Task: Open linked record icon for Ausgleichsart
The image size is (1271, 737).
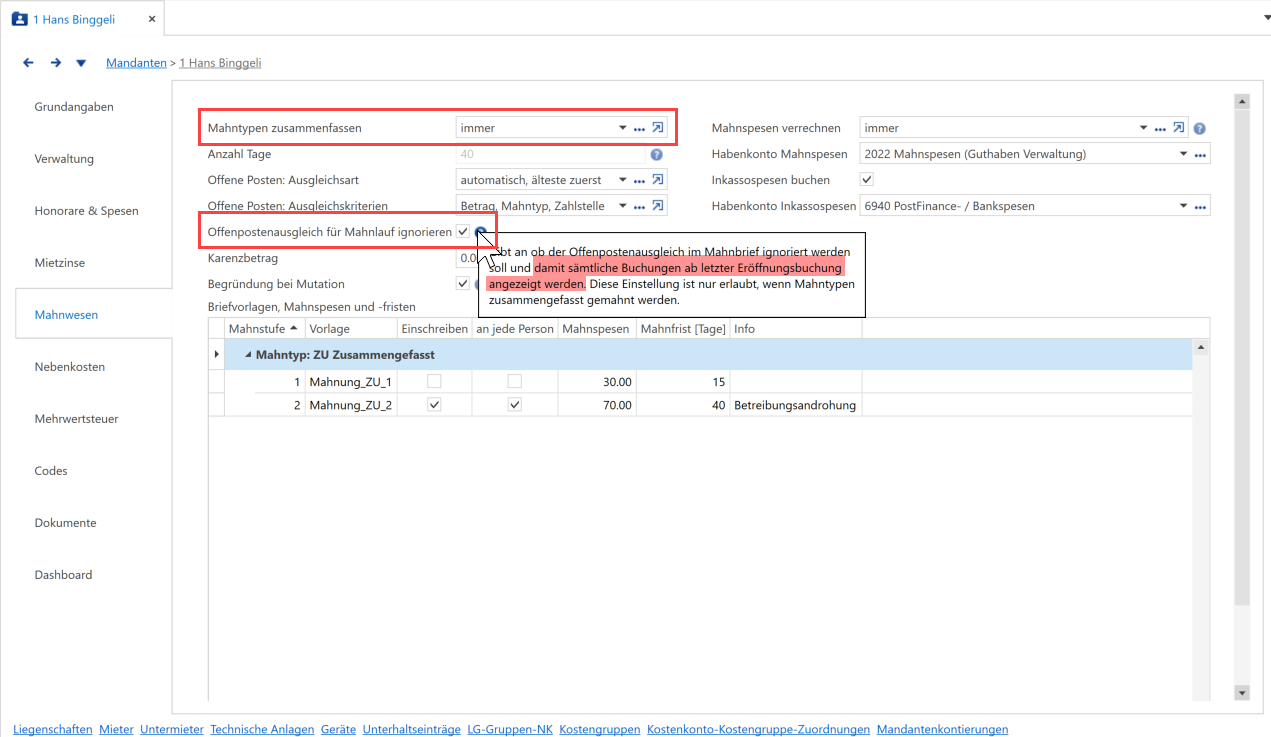Action: (658, 180)
